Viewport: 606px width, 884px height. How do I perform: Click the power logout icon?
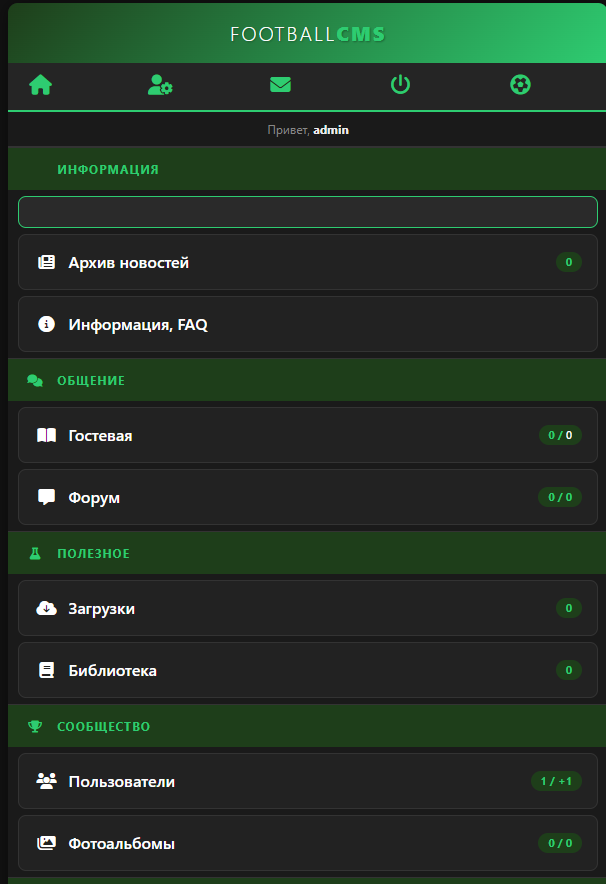click(x=400, y=85)
